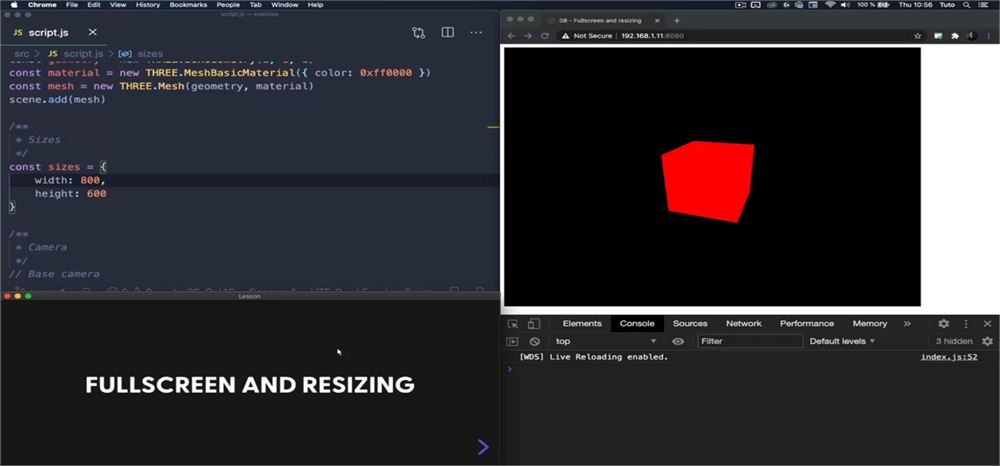Open the sizes symbol breadcrumb
Viewport: 1000px width, 466px height.
tap(142, 54)
